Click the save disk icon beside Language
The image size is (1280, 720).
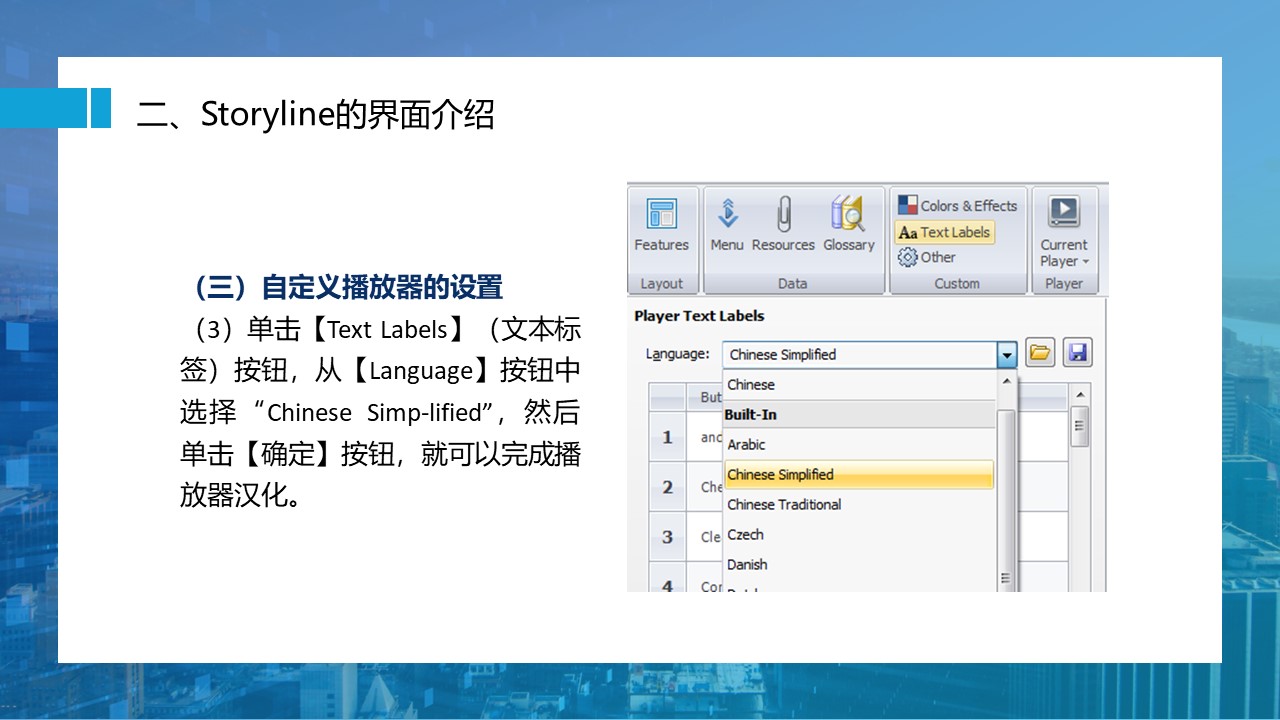click(1077, 353)
